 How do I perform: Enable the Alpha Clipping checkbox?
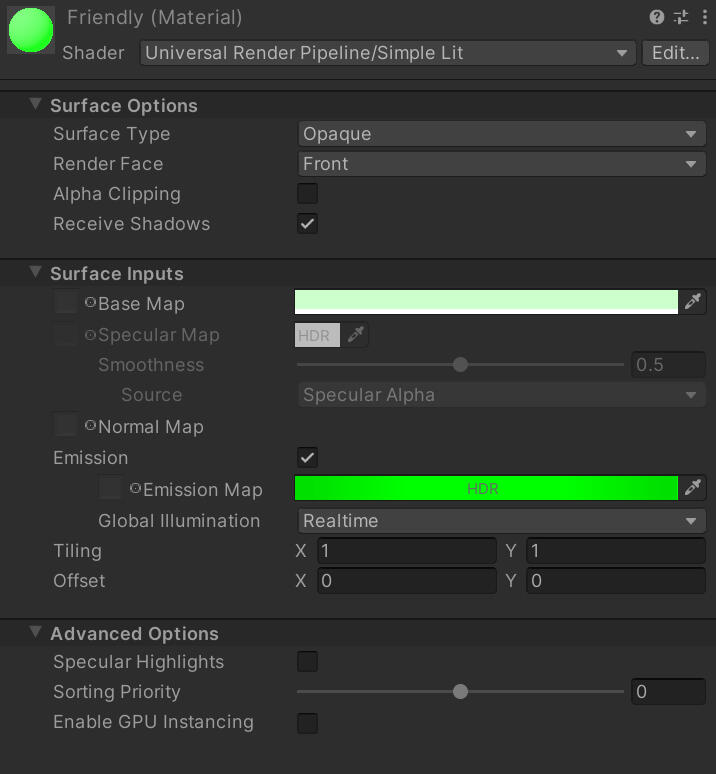point(308,194)
